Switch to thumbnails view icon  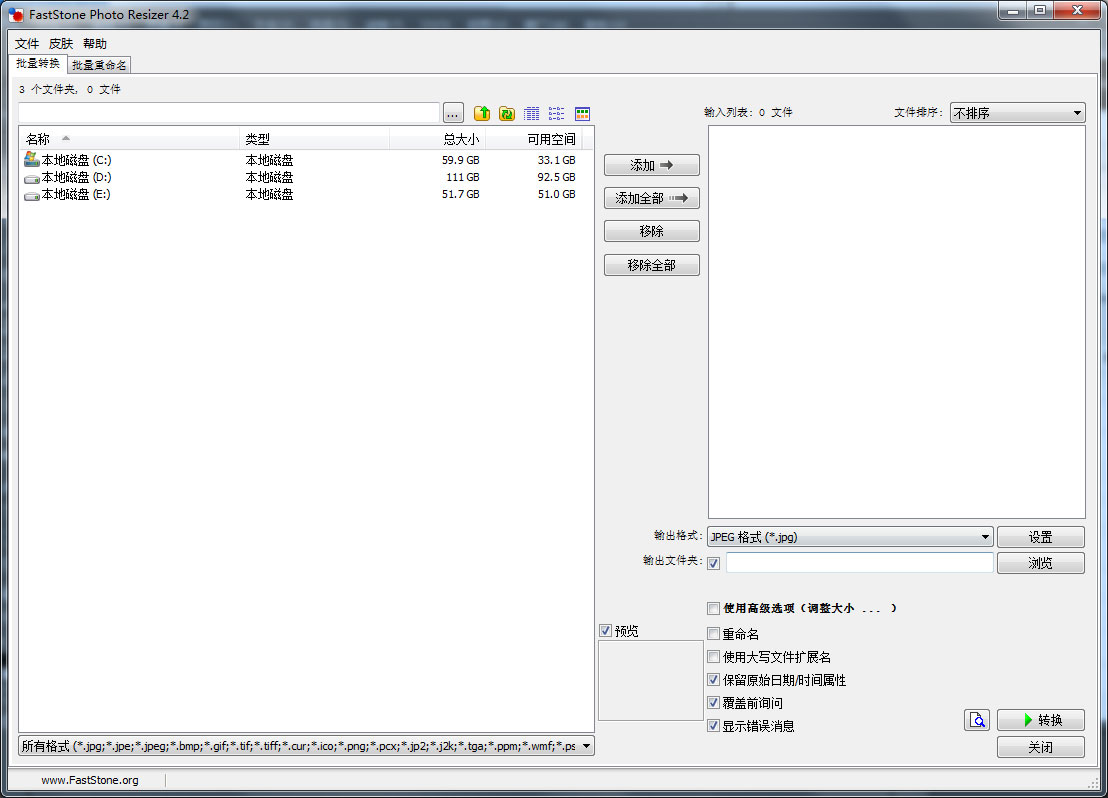pyautogui.click(x=582, y=113)
